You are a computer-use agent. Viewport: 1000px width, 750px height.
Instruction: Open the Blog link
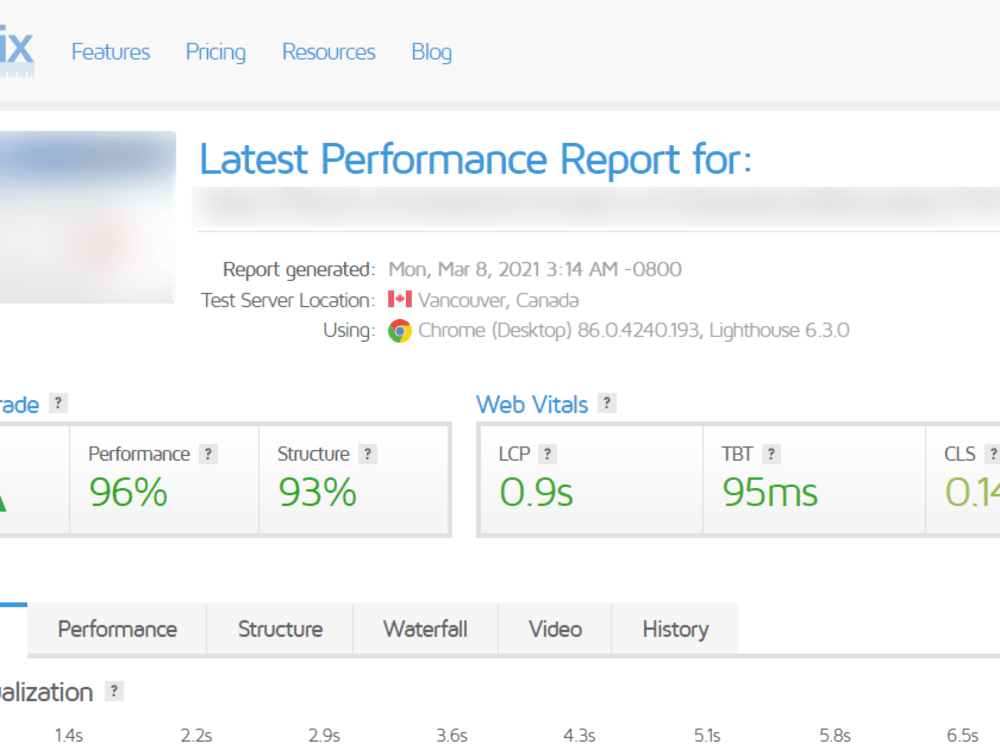431,52
